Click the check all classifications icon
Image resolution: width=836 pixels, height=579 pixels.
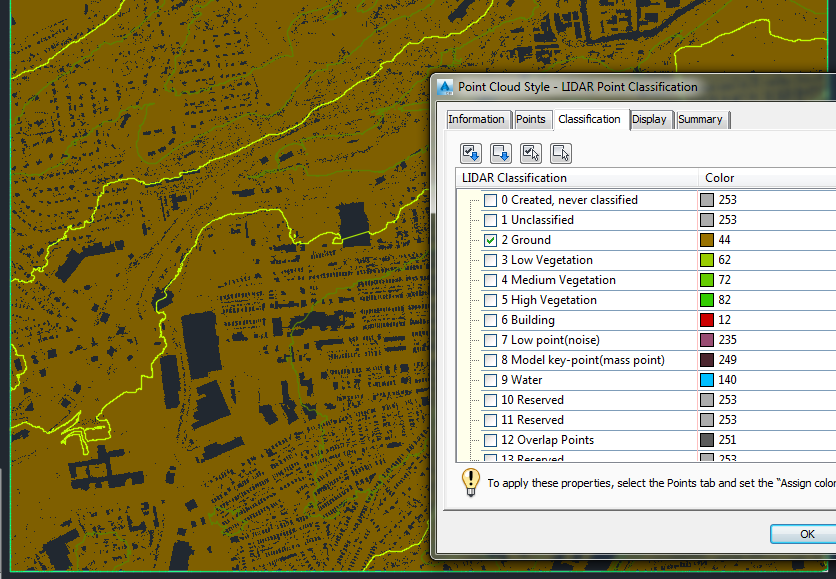(x=470, y=152)
